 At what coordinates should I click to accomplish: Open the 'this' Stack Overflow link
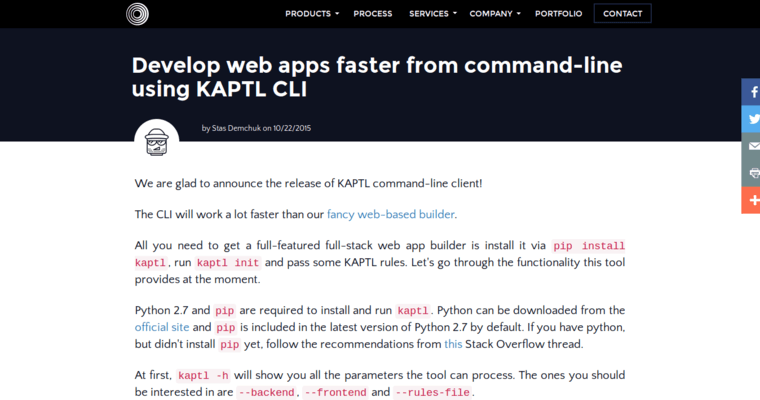(x=453, y=344)
